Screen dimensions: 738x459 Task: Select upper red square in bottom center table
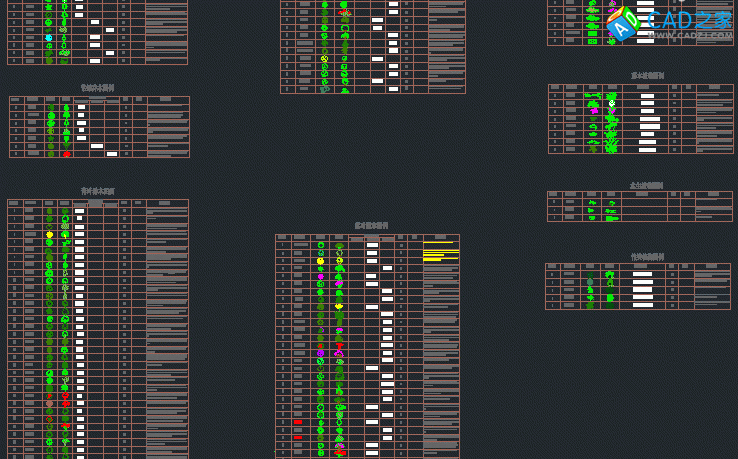[x=298, y=422]
